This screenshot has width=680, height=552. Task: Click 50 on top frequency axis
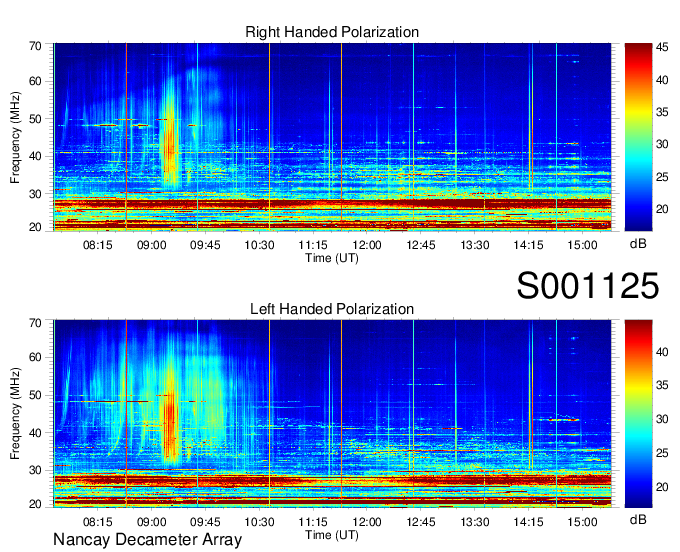(x=35, y=119)
